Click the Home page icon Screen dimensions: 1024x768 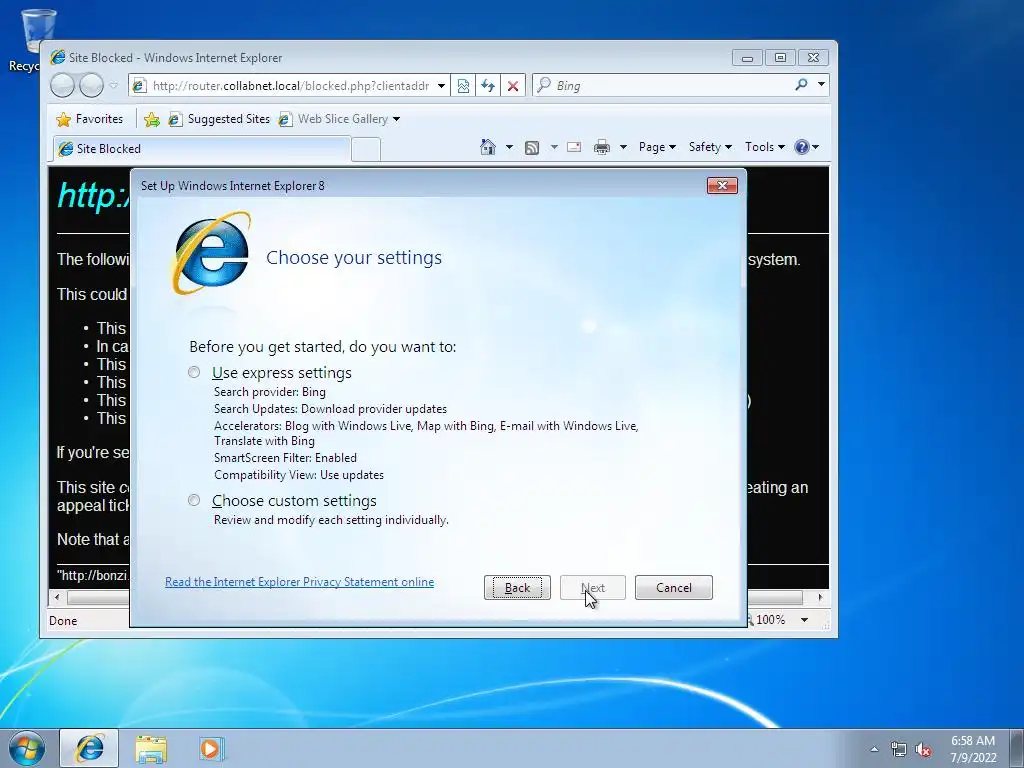point(488,147)
